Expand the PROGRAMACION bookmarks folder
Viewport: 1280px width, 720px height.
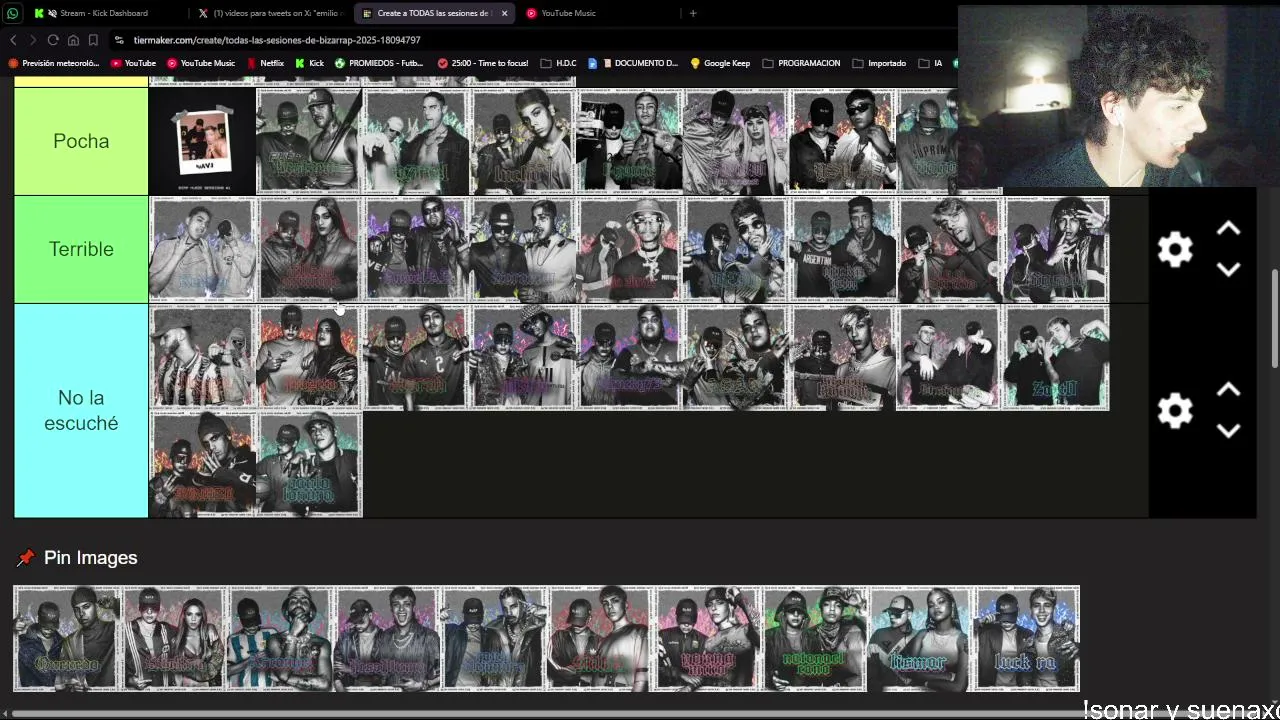tap(801, 63)
